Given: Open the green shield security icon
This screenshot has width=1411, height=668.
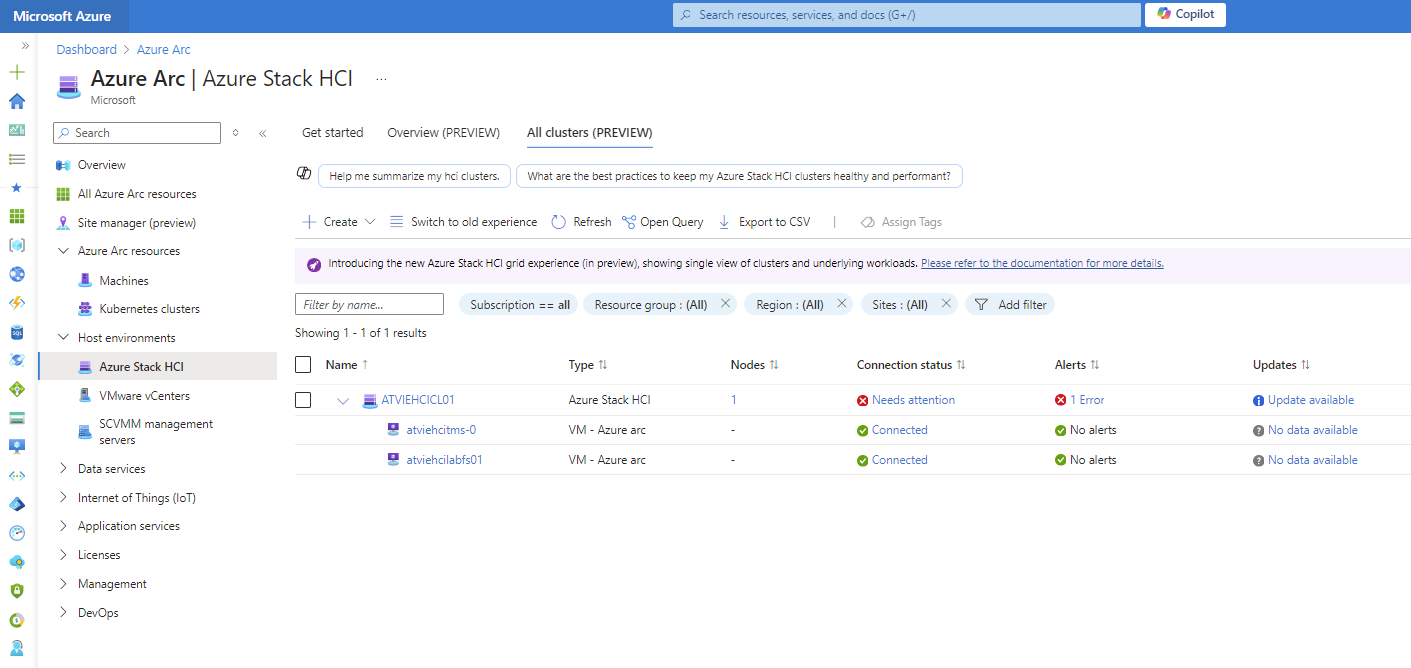Looking at the screenshot, I should pyautogui.click(x=16, y=590).
